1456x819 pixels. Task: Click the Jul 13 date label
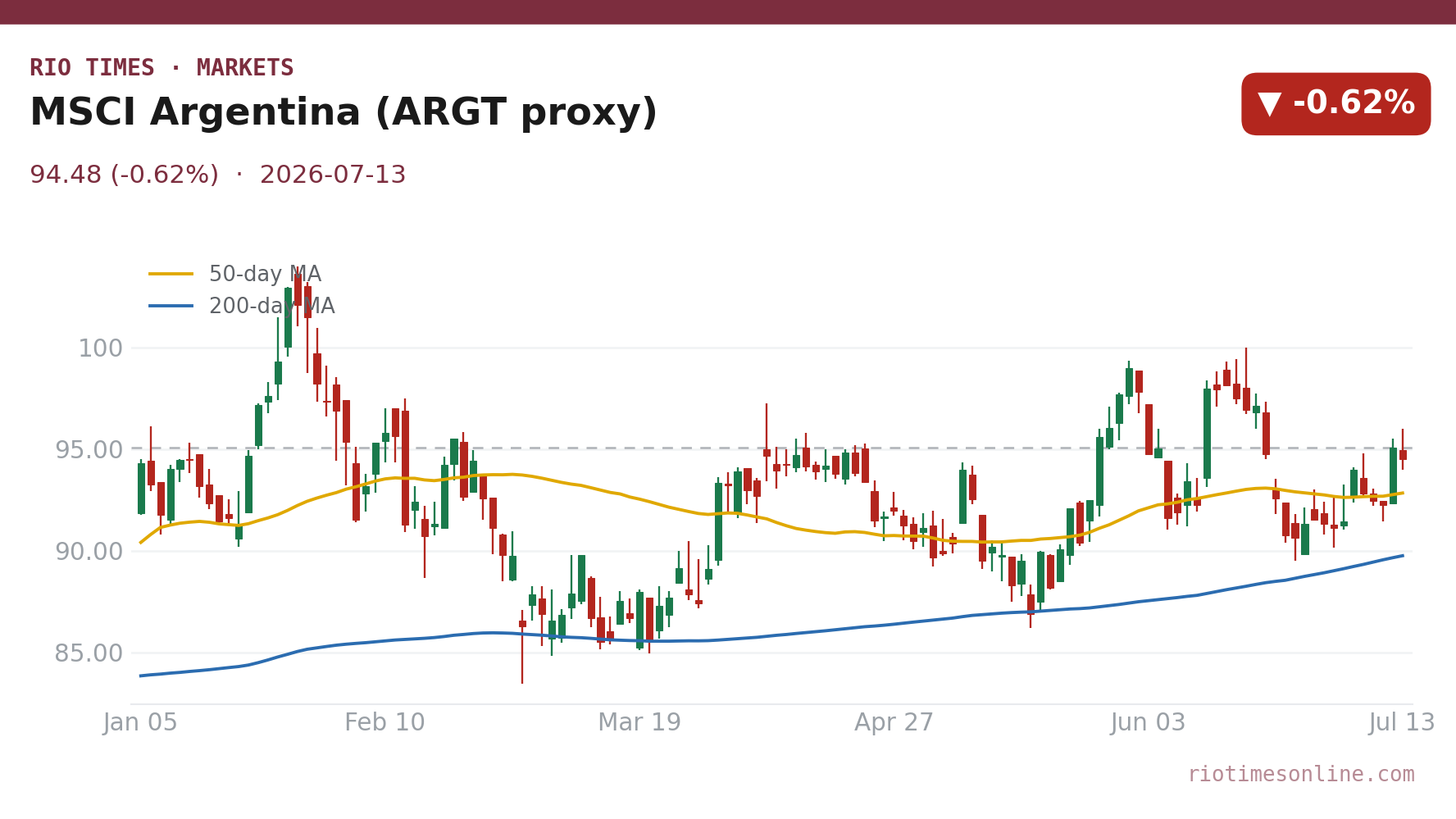tap(1403, 723)
